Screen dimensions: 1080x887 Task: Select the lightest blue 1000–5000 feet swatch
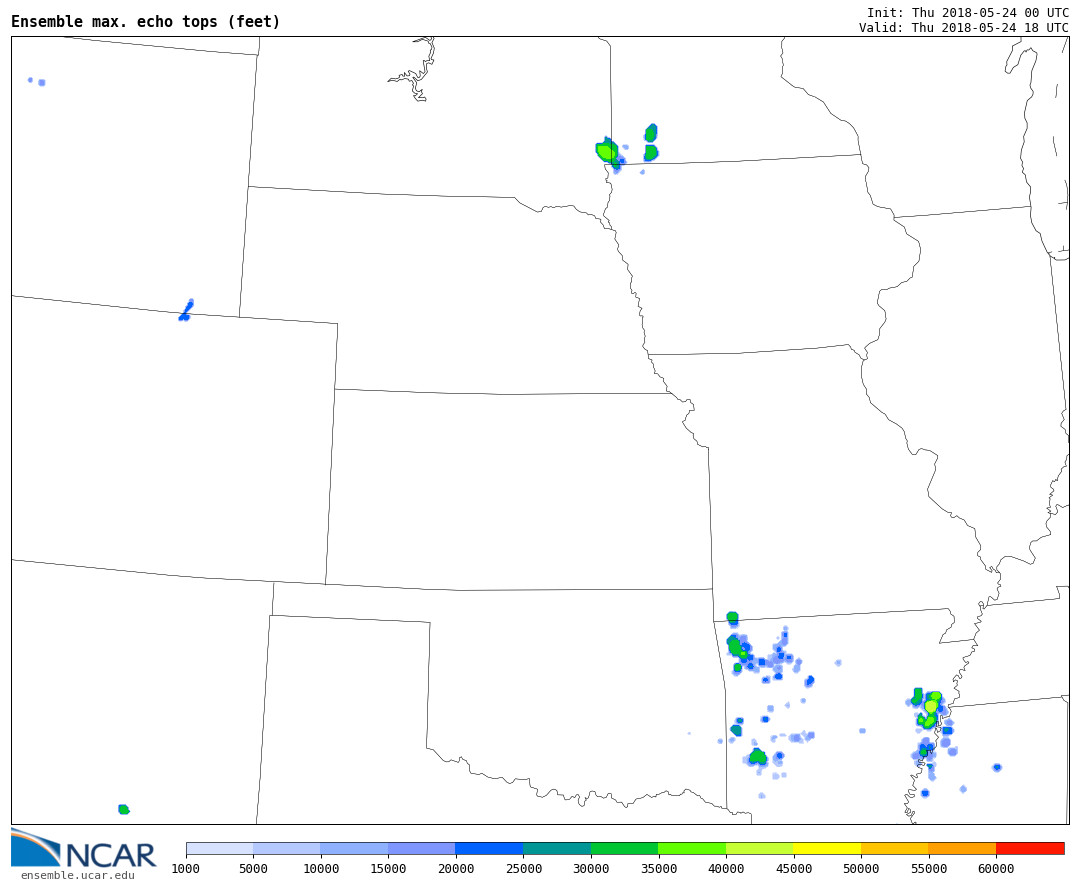coord(219,848)
